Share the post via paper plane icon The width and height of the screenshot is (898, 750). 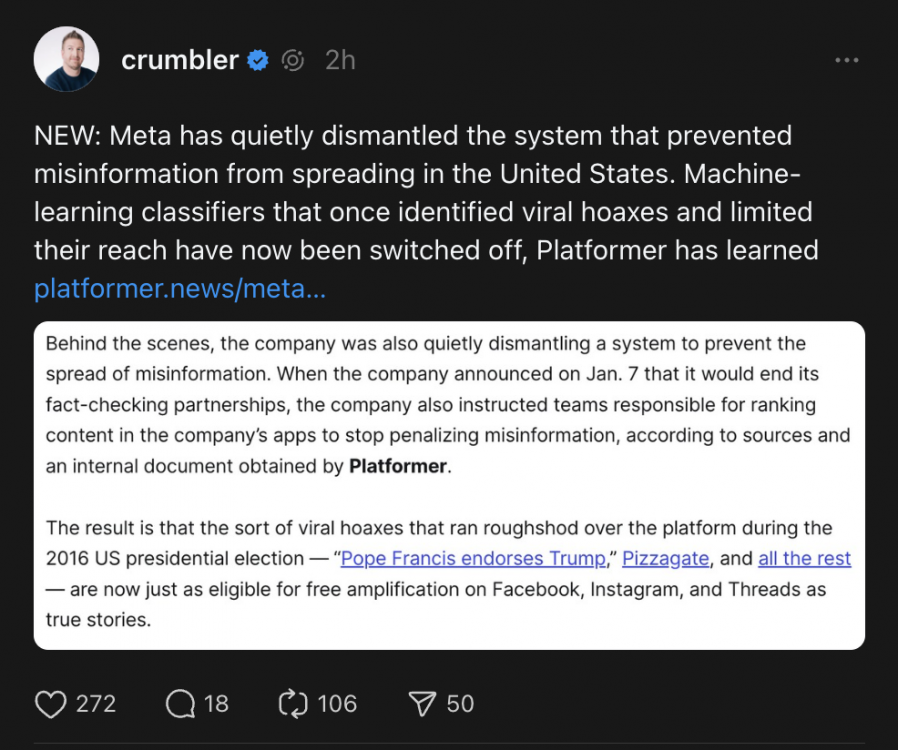point(423,704)
